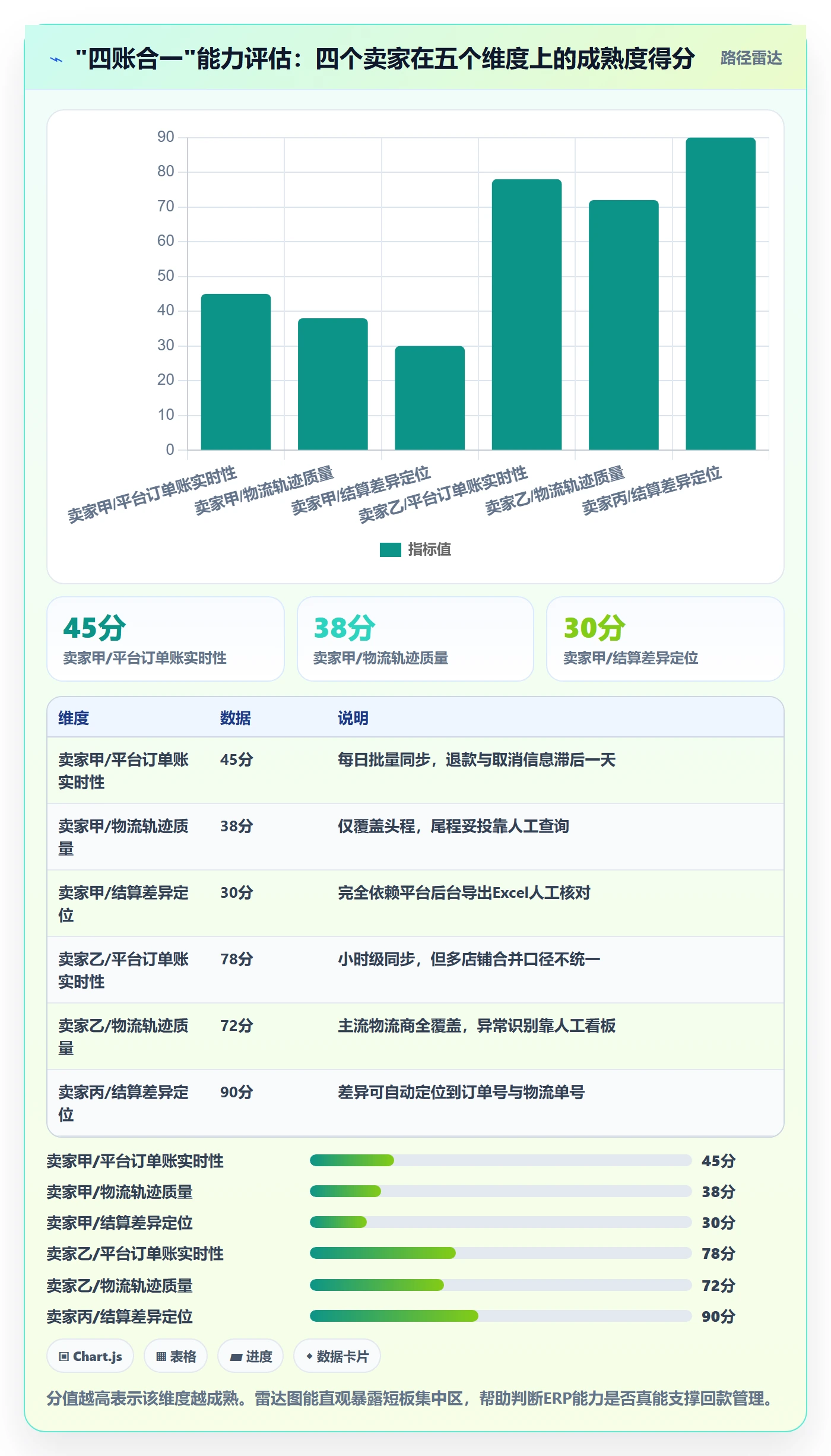This screenshot has height=1456, width=831.
Task: Click table text 完全依赖平台后台导出Excel人工核对
Action: pyautogui.click(x=464, y=892)
